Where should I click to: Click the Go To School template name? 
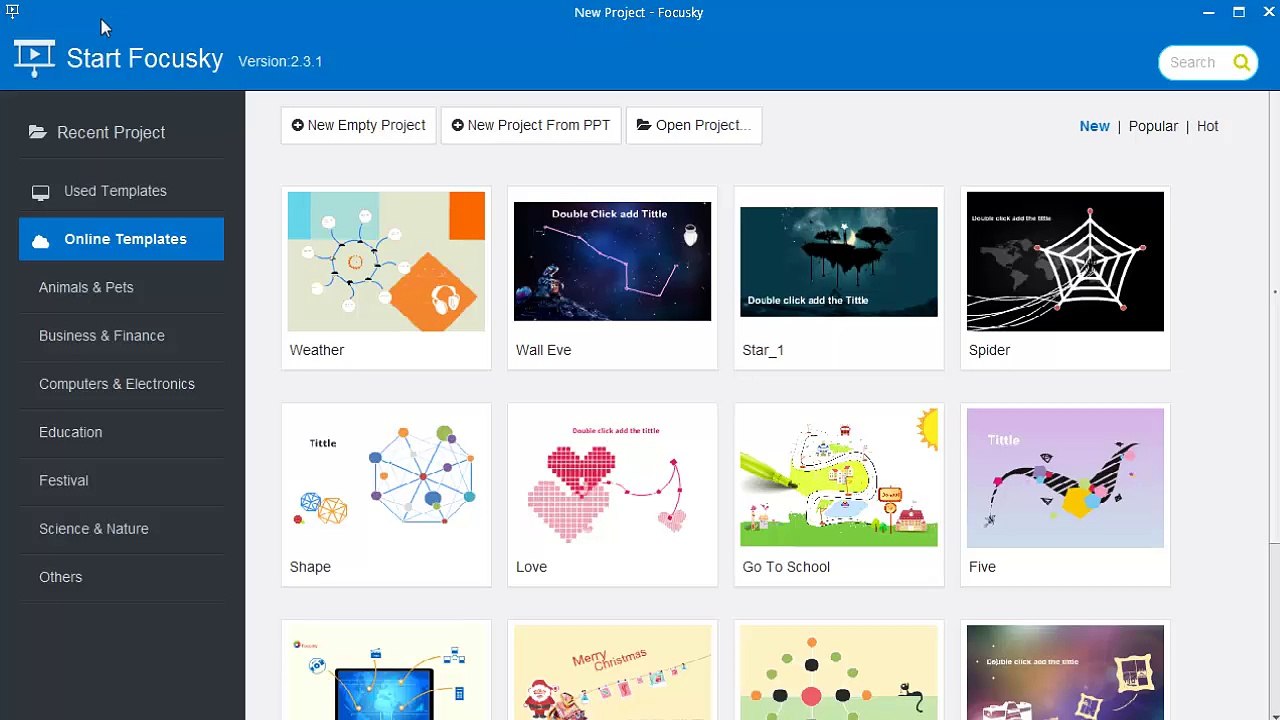[x=786, y=567]
